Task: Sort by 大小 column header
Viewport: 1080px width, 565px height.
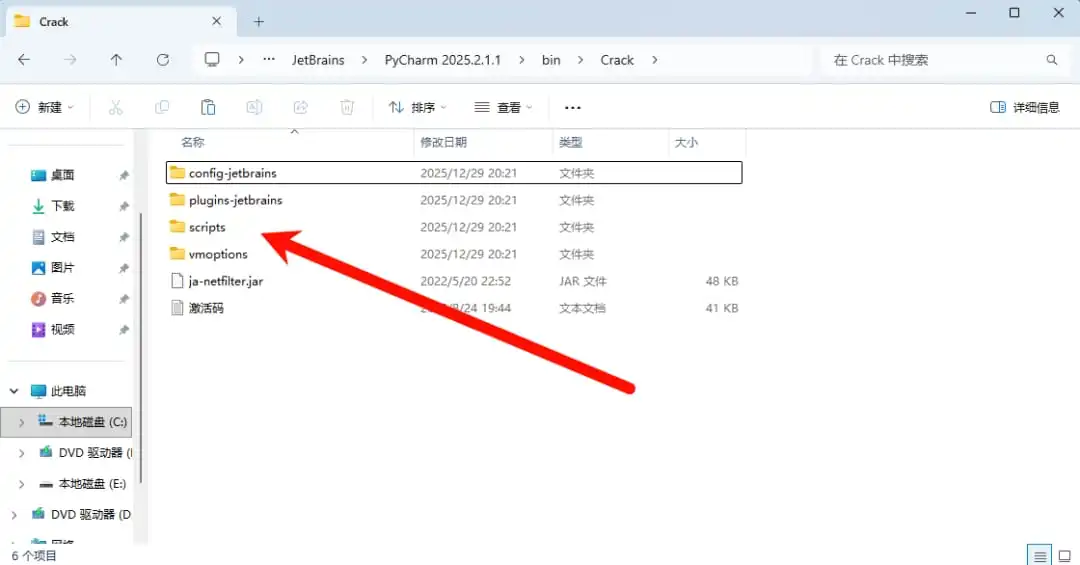Action: [x=686, y=142]
